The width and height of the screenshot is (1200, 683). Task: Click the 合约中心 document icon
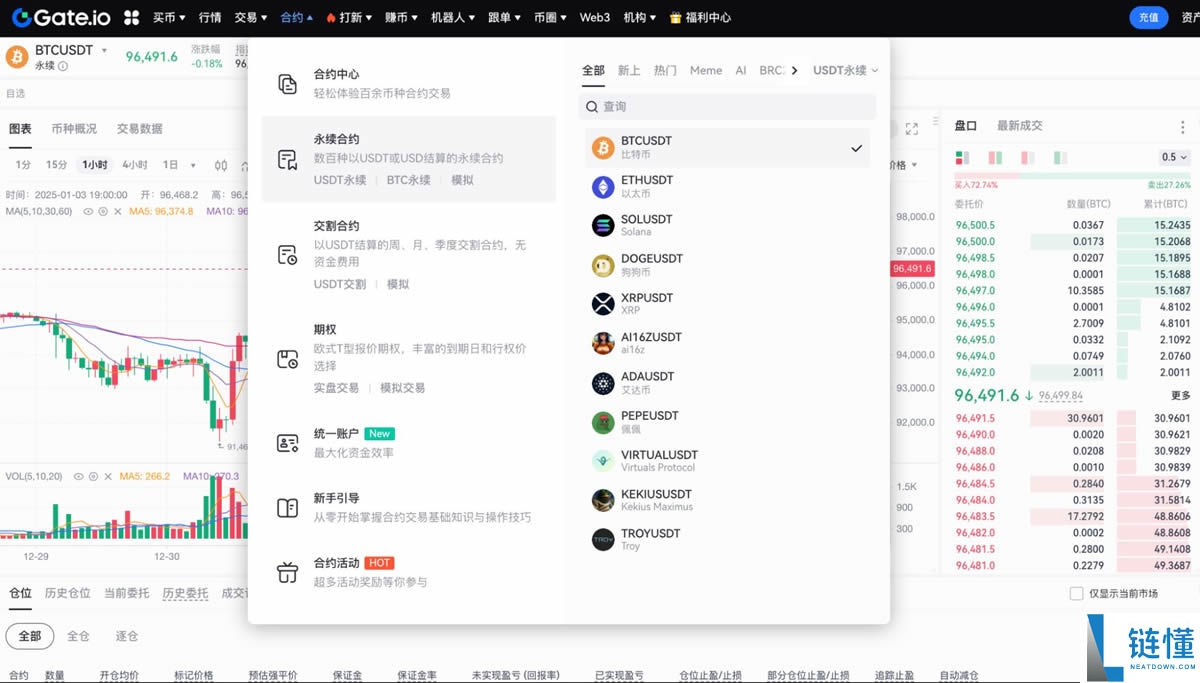click(287, 84)
